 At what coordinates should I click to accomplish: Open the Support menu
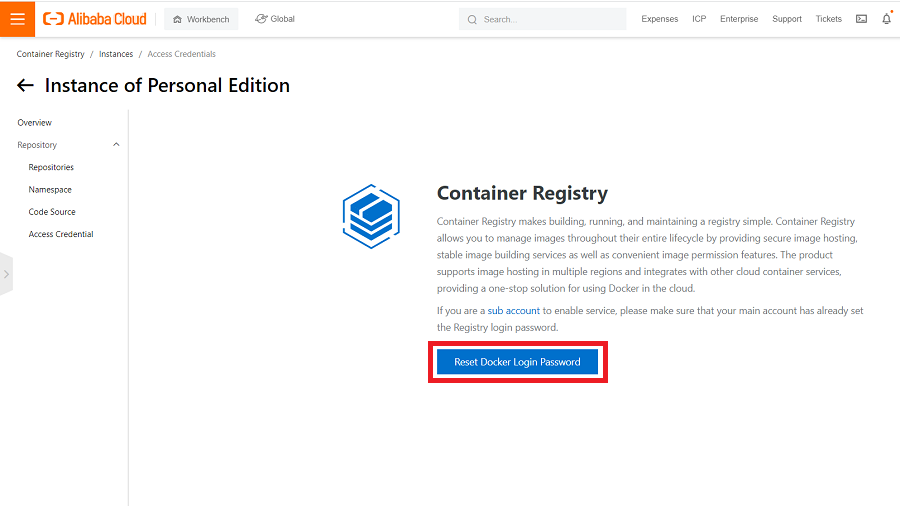787,19
